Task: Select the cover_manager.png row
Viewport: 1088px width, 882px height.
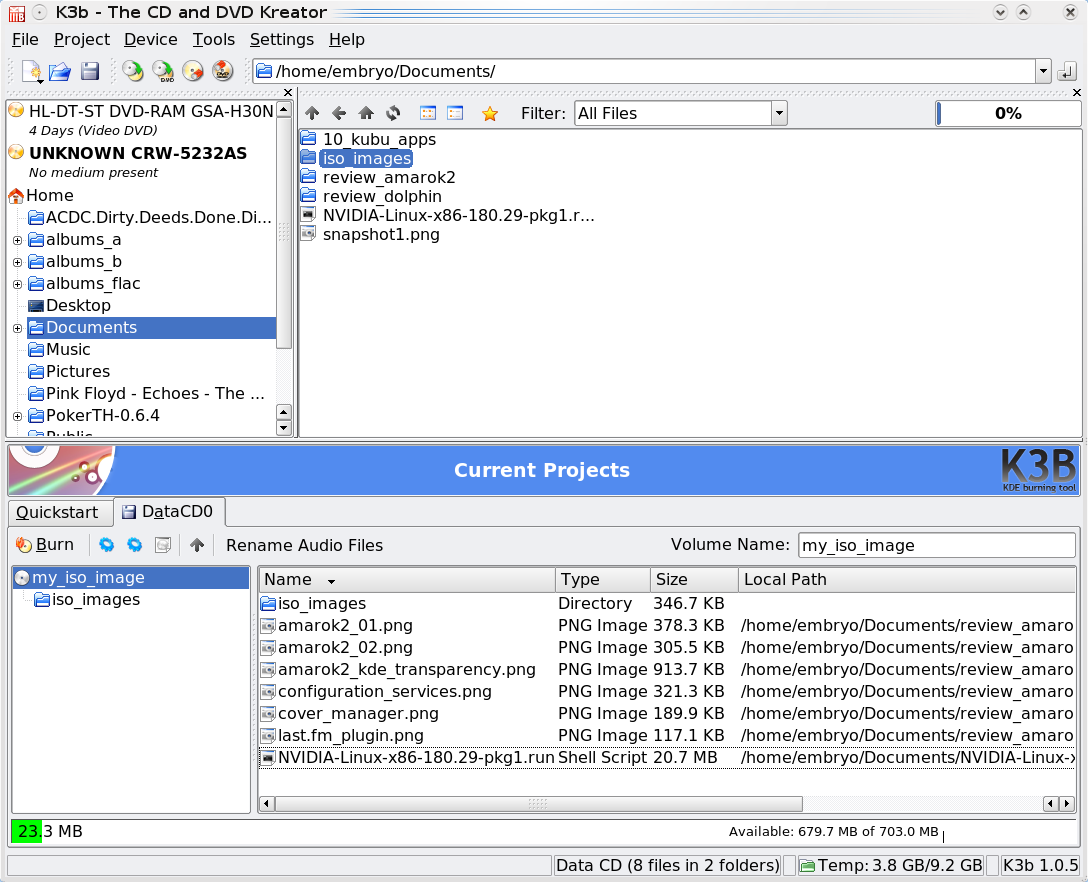Action: (x=666, y=714)
